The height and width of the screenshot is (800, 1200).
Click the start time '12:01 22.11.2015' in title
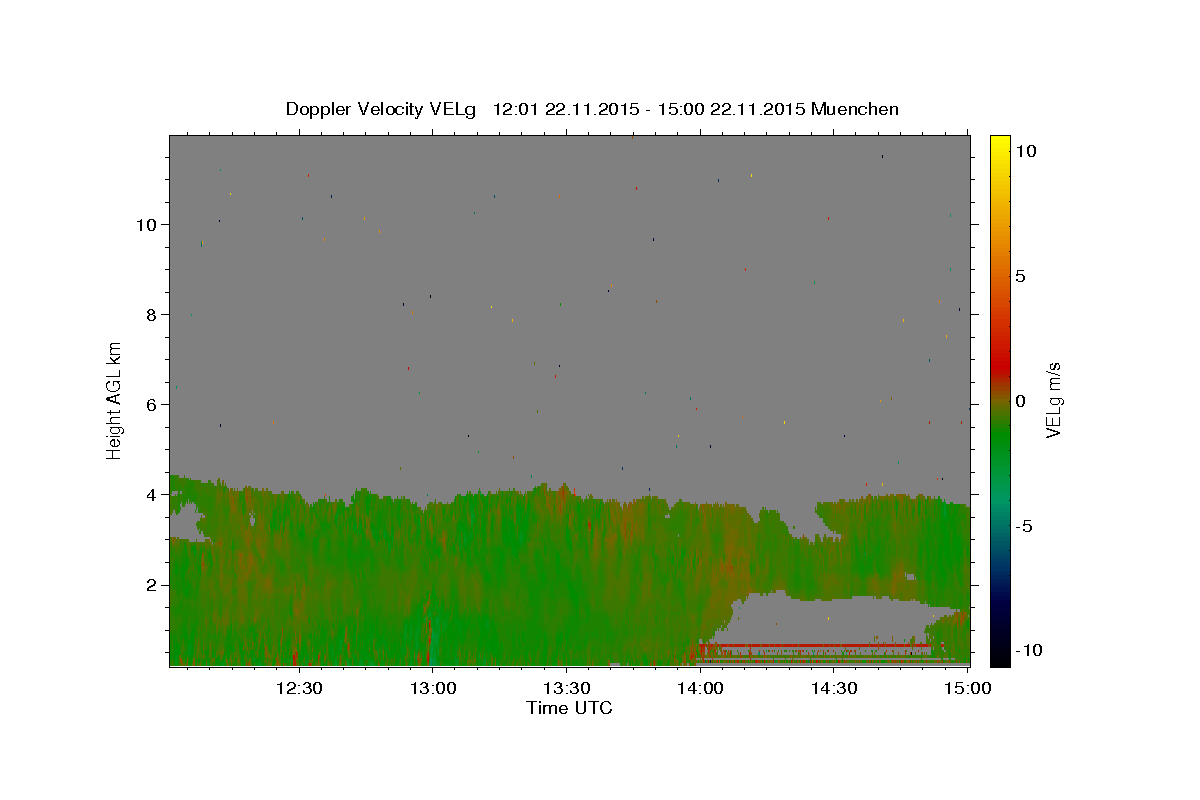(561, 109)
